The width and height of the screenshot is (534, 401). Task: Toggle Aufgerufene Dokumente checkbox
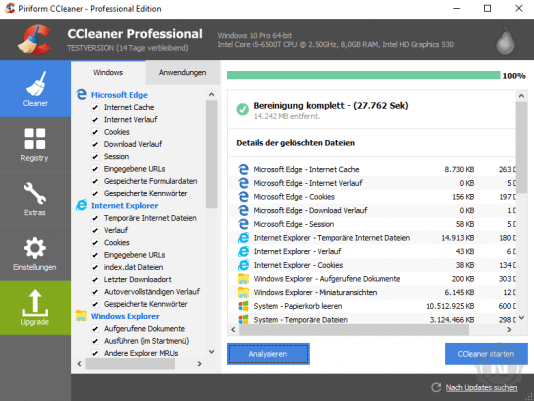point(95,329)
